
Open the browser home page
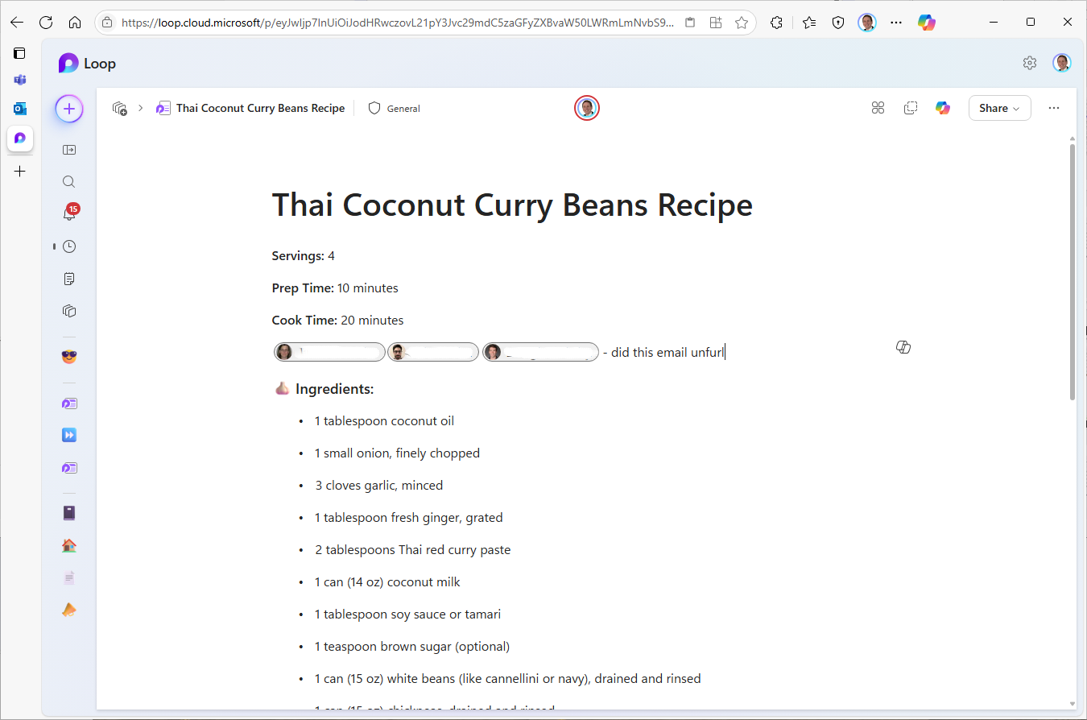pos(75,22)
